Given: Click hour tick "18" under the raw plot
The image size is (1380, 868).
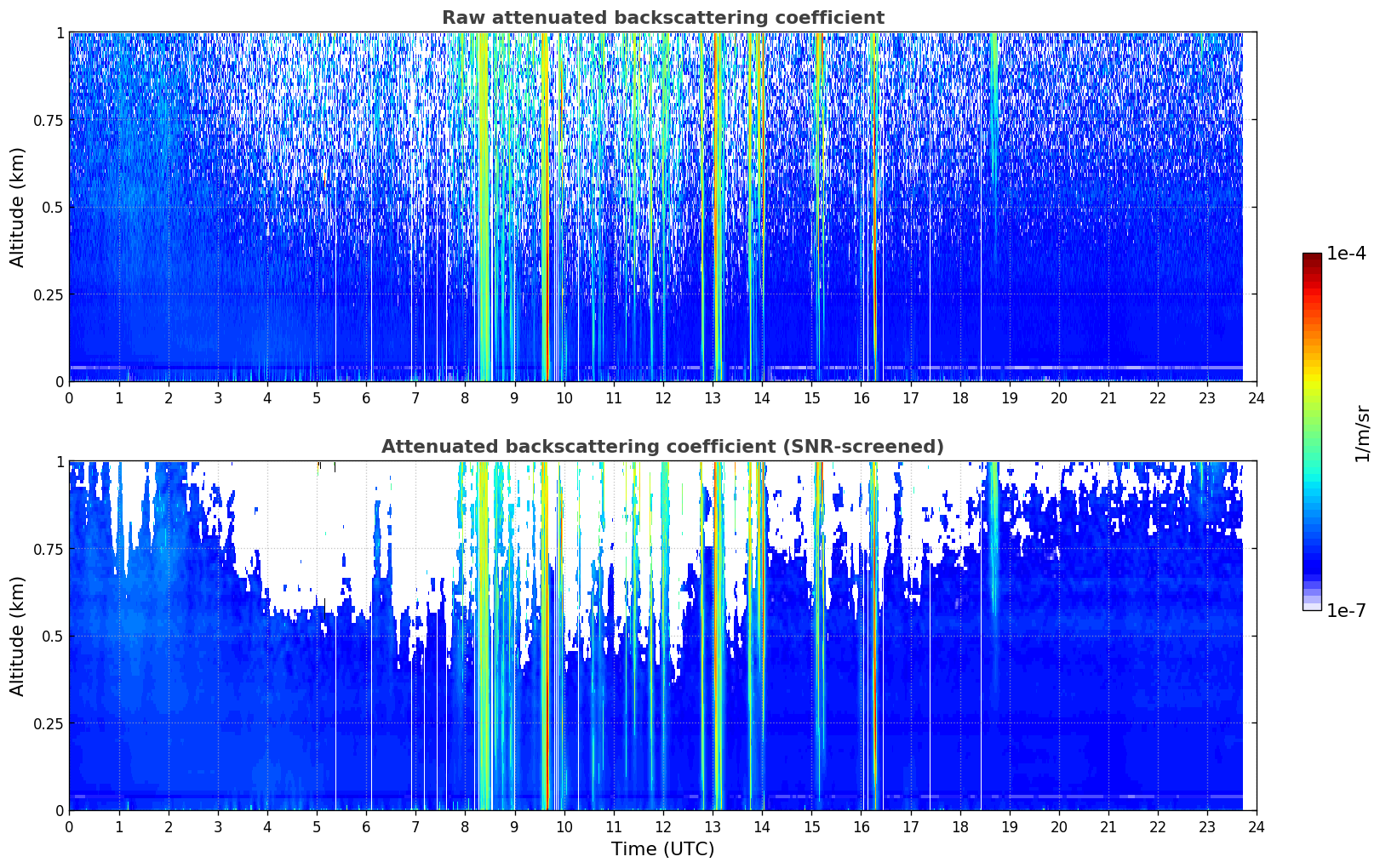Looking at the screenshot, I should tap(959, 397).
